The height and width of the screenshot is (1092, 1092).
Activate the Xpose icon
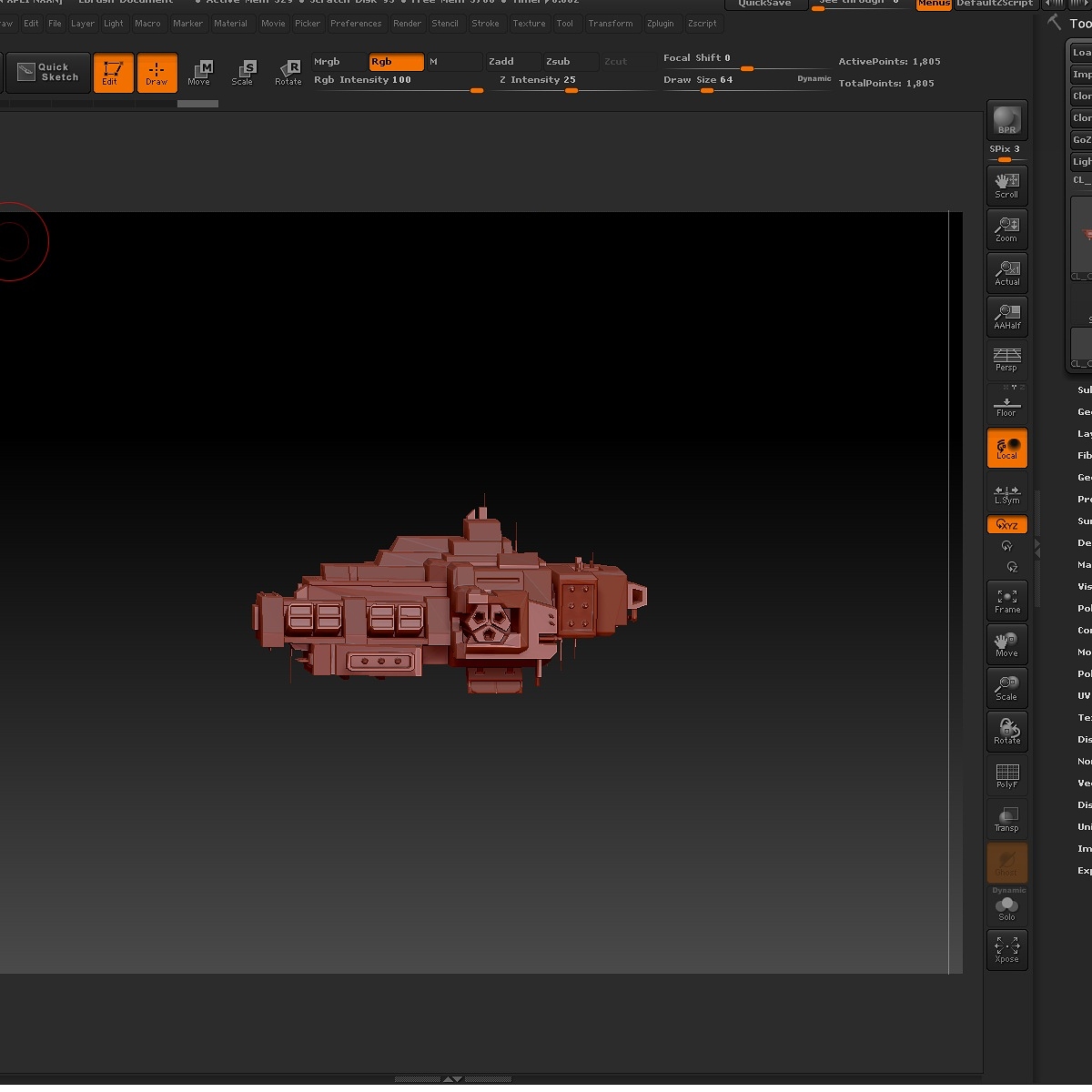(1006, 949)
